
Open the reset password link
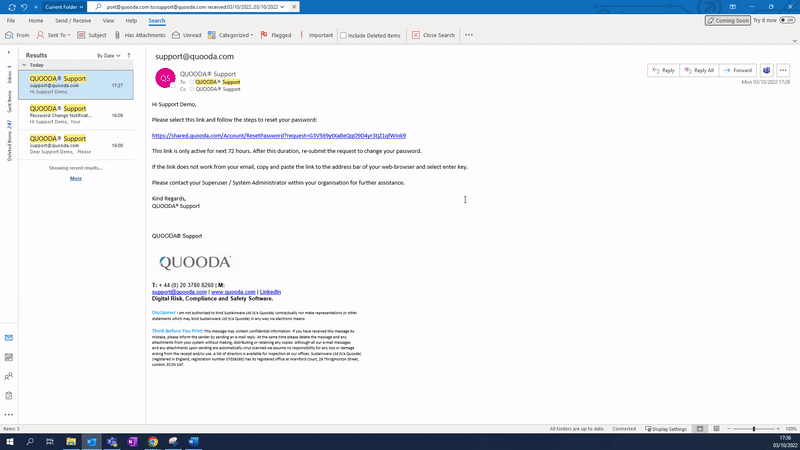pos(279,136)
